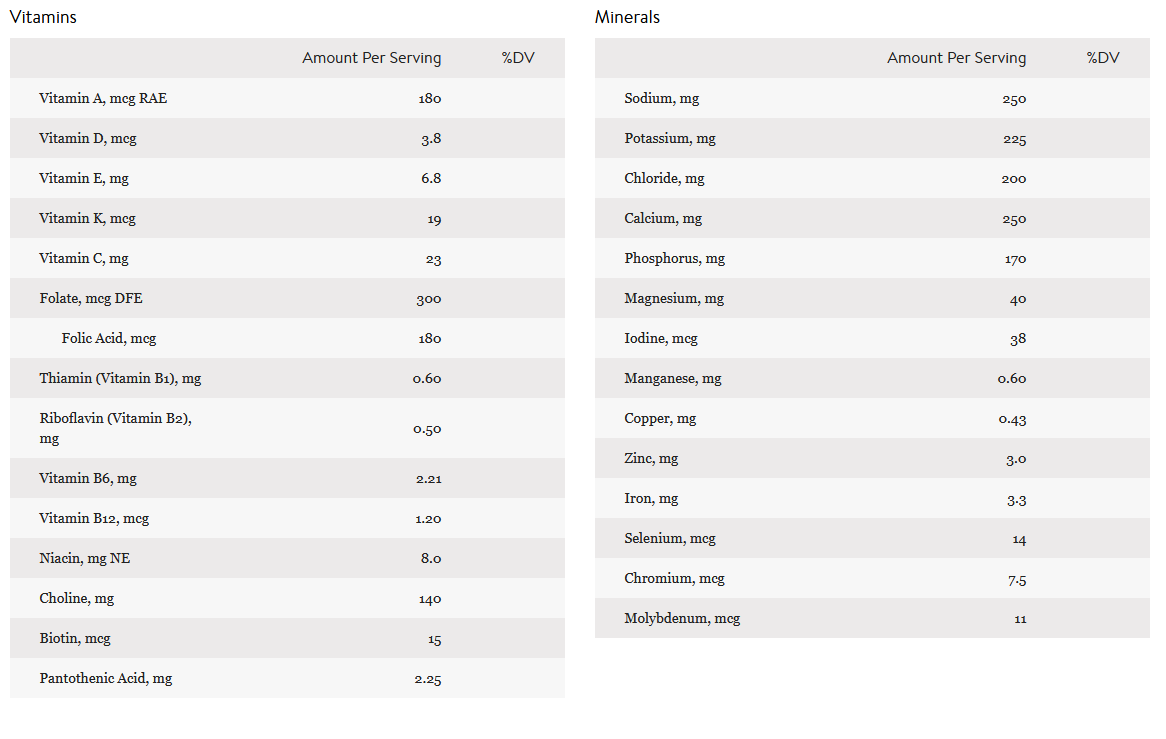The width and height of the screenshot is (1166, 739).
Task: Click the Vitamin D, mcg row label
Action: [x=88, y=138]
